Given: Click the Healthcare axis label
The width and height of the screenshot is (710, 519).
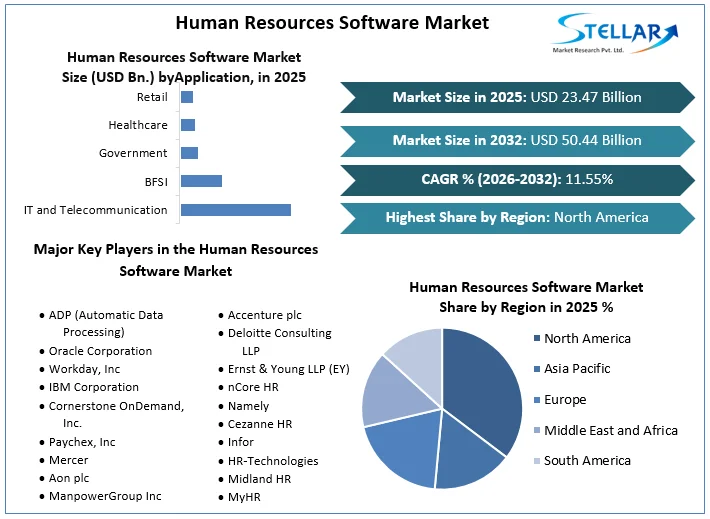Looking at the screenshot, I should click(138, 125).
